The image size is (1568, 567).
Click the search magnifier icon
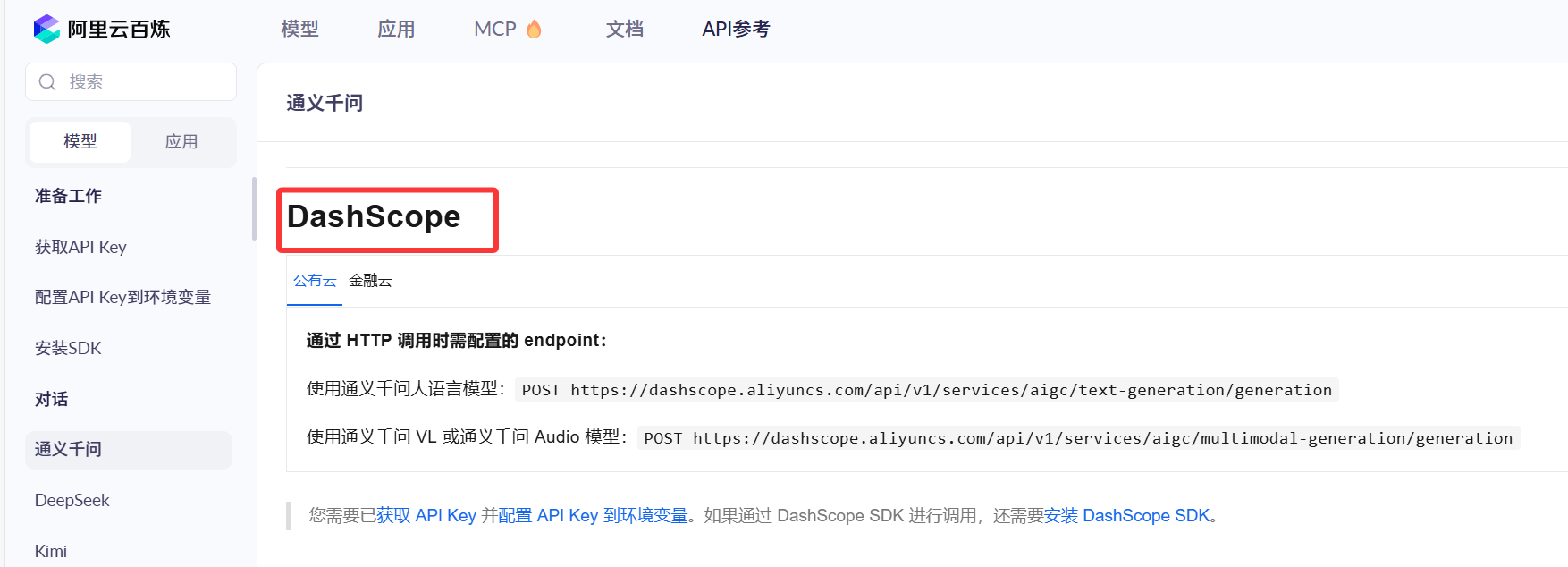coord(47,82)
